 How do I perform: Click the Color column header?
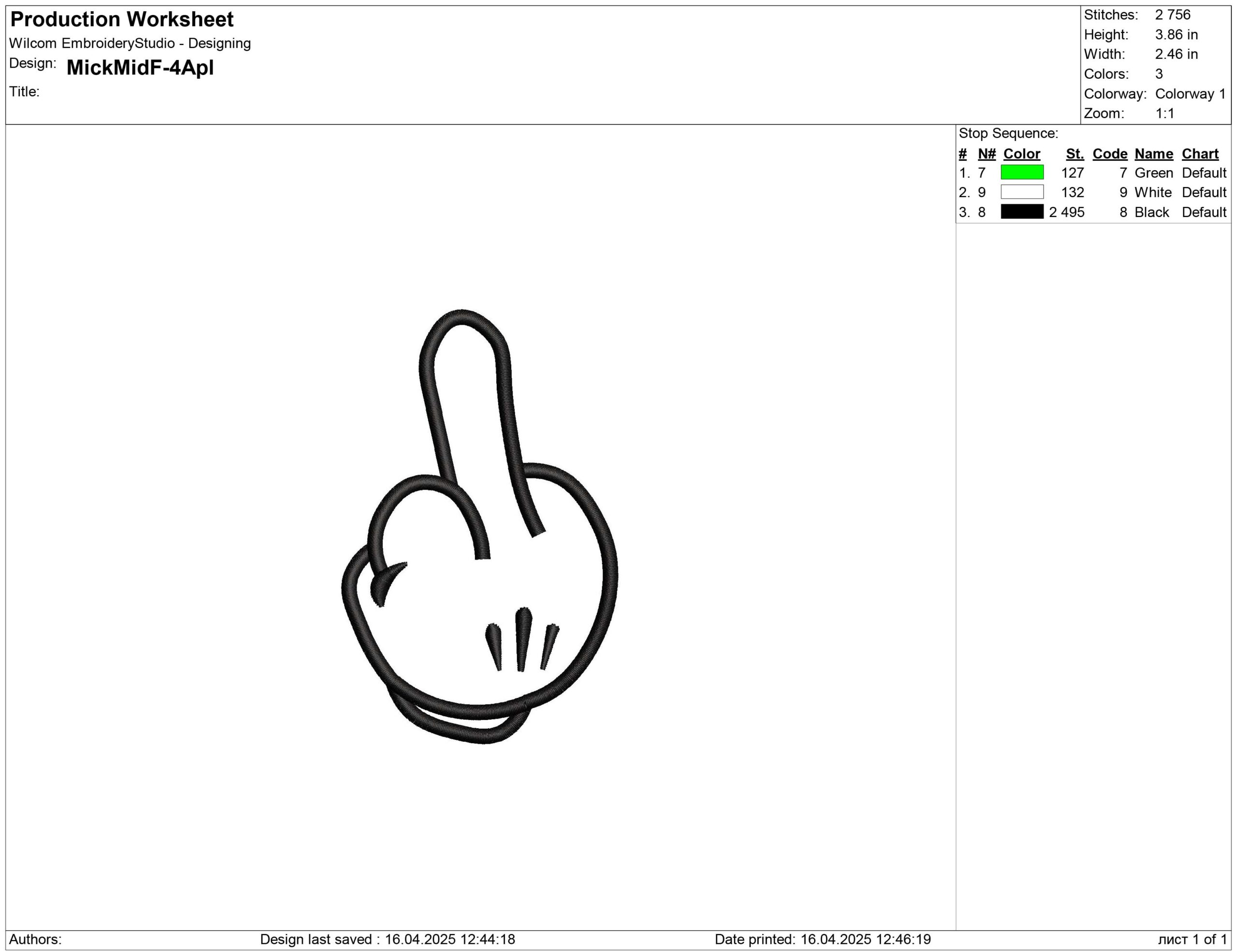[x=1021, y=154]
